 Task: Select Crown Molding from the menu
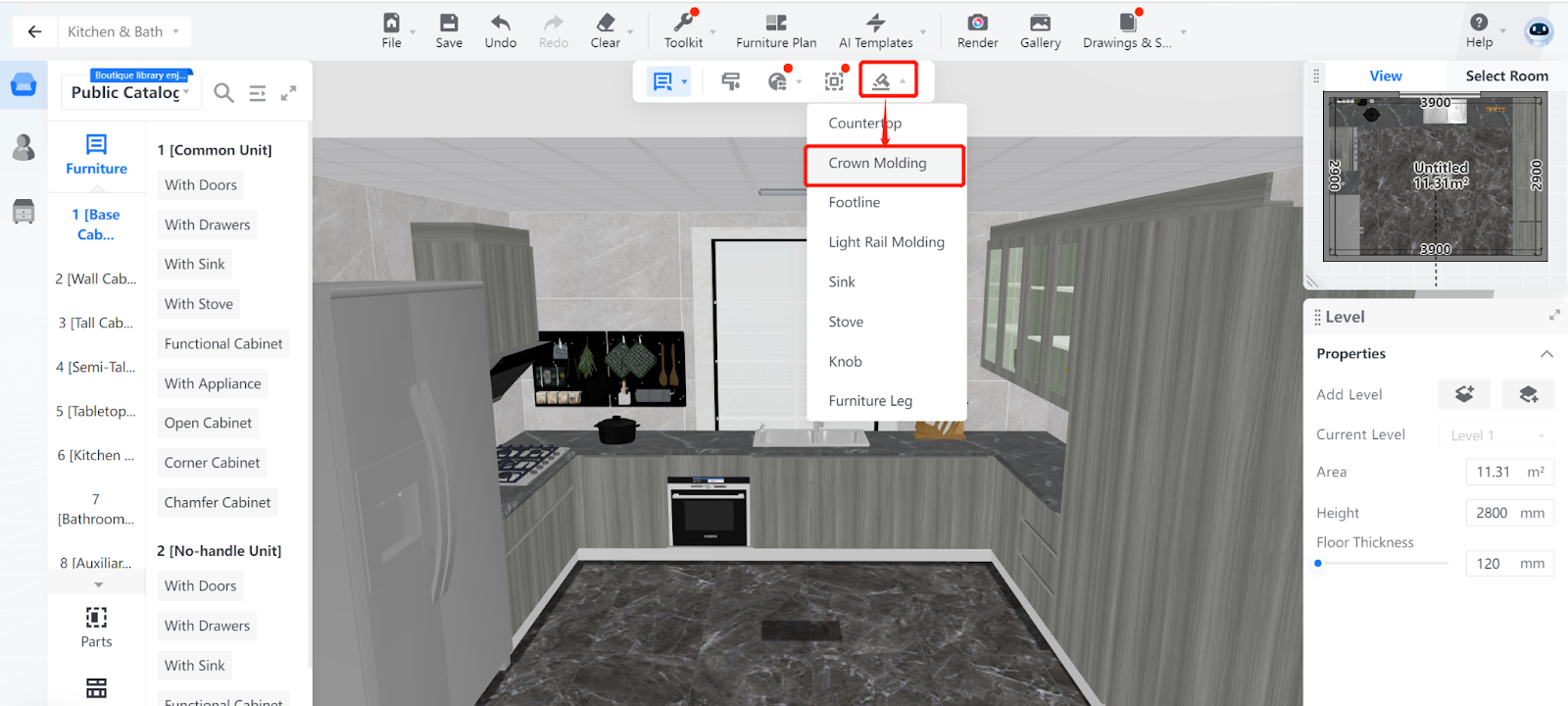[877, 164]
